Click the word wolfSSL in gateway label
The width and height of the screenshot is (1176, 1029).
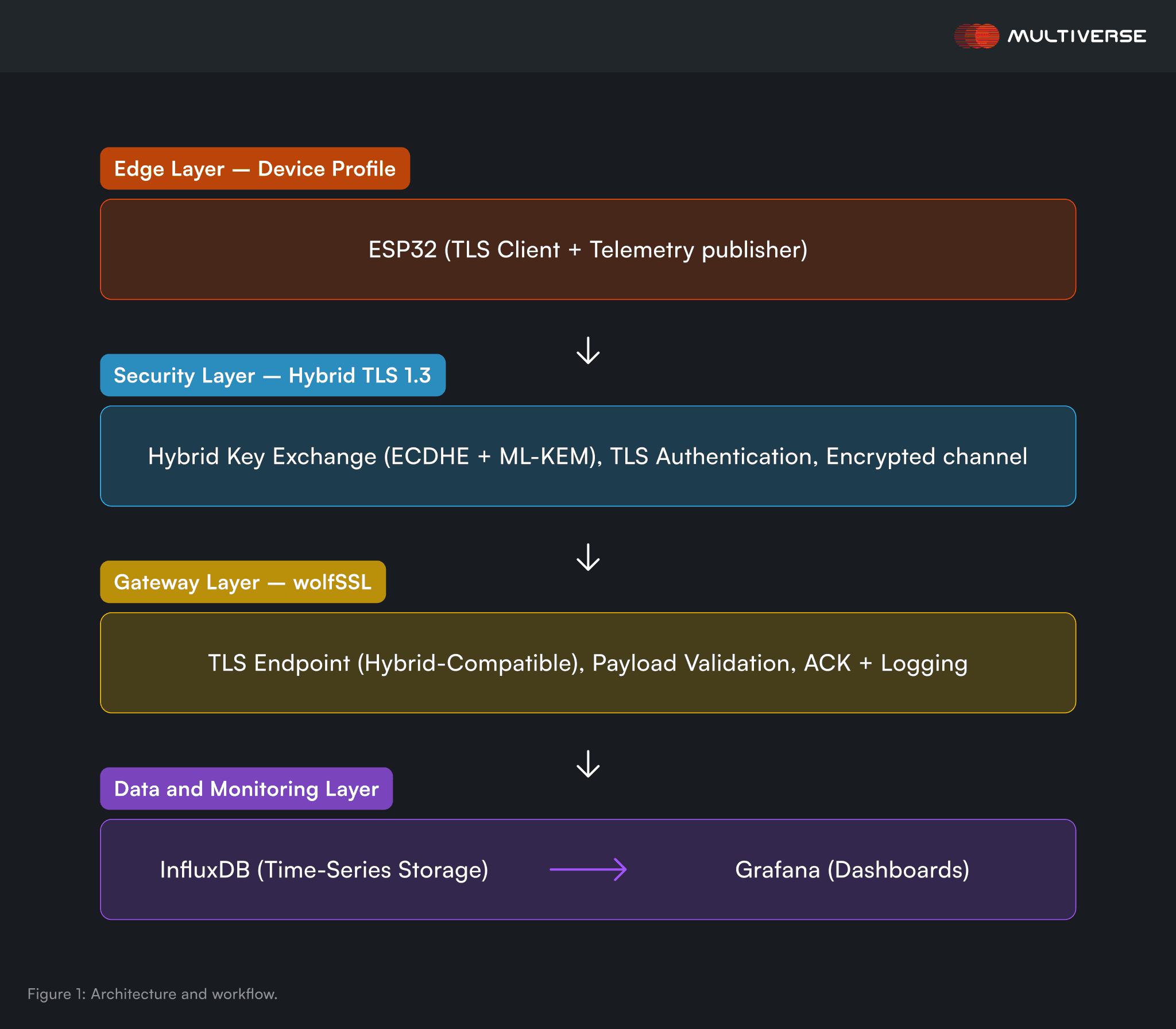[x=332, y=582]
